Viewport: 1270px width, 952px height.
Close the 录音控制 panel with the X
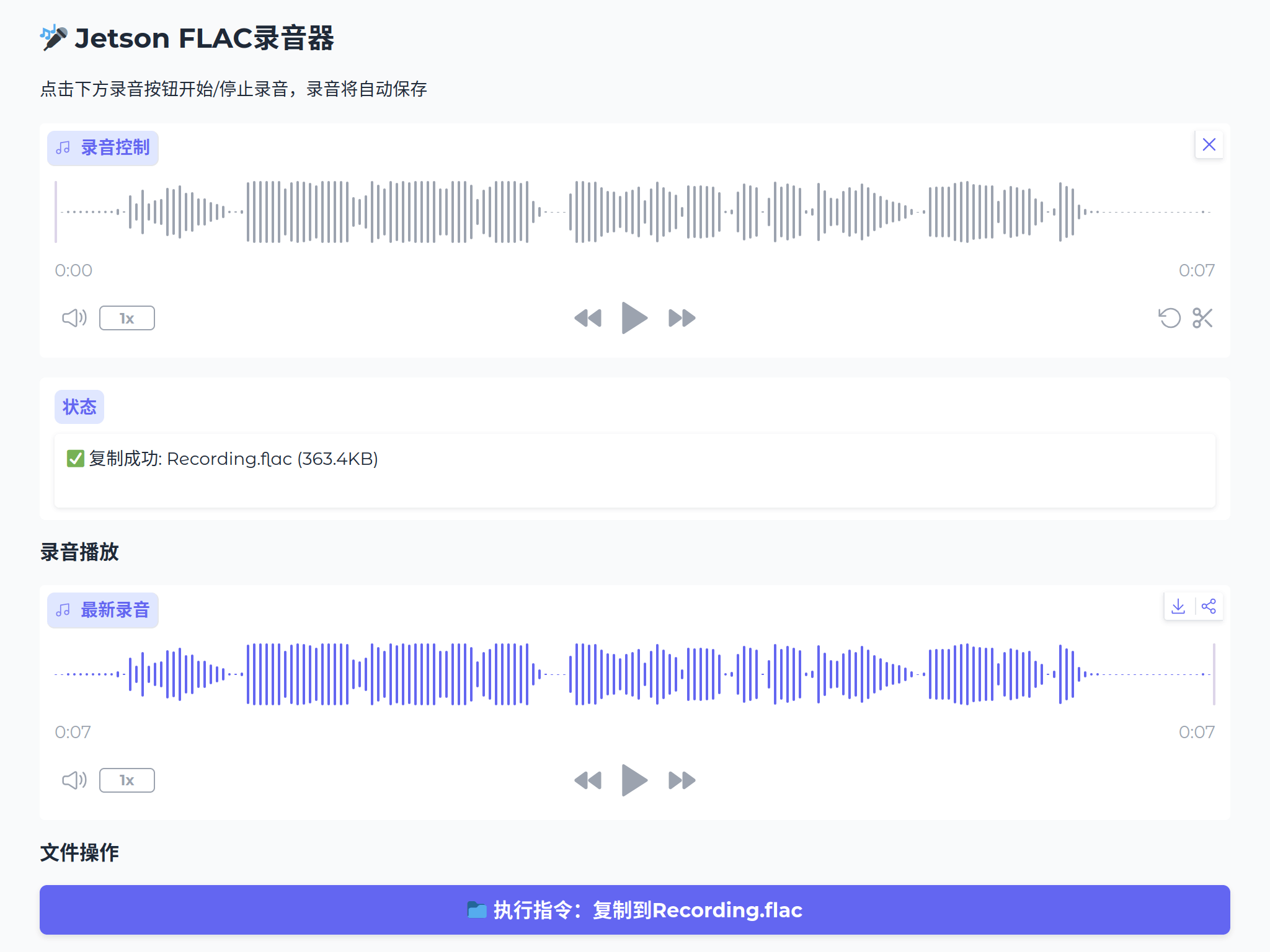[x=1209, y=144]
